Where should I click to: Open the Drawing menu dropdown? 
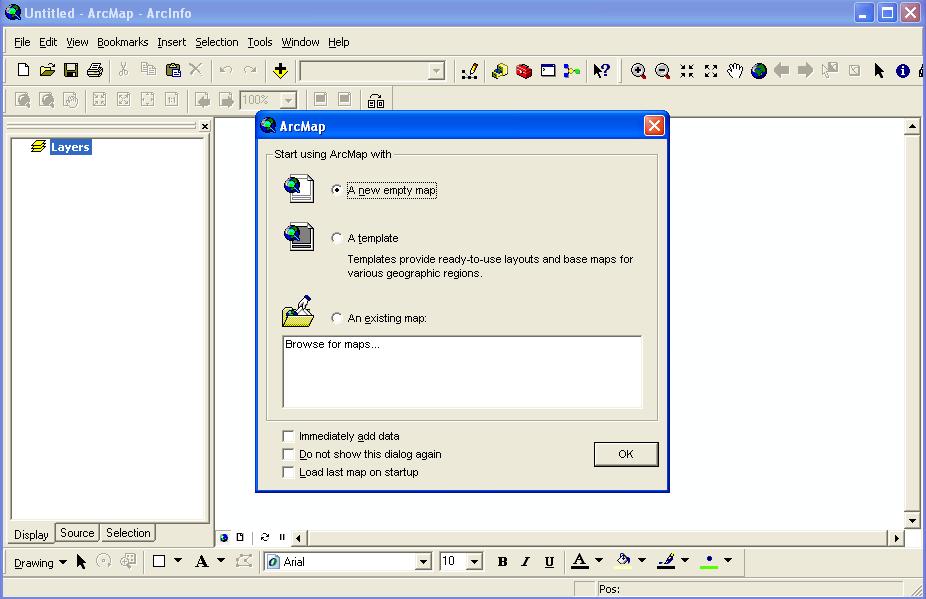40,562
